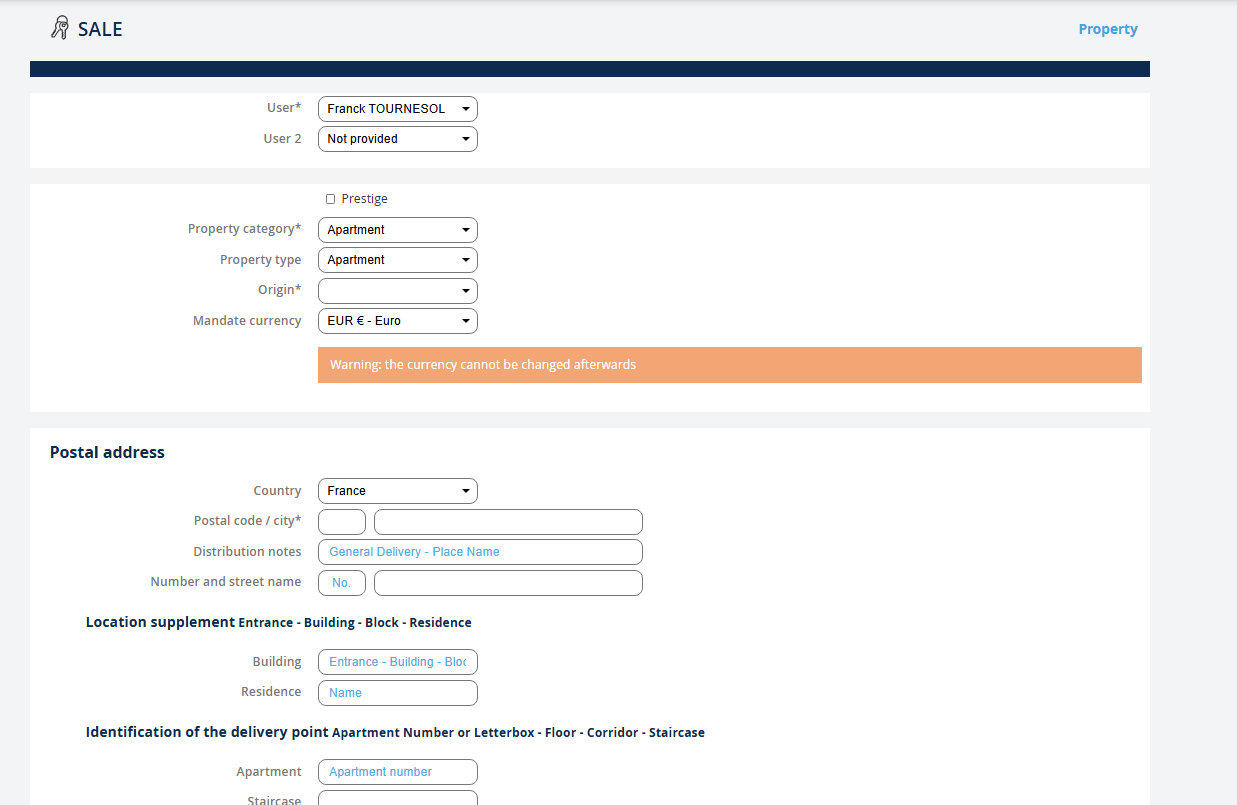Focus the city name field
Image resolution: width=1237 pixels, height=805 pixels.
508,522
